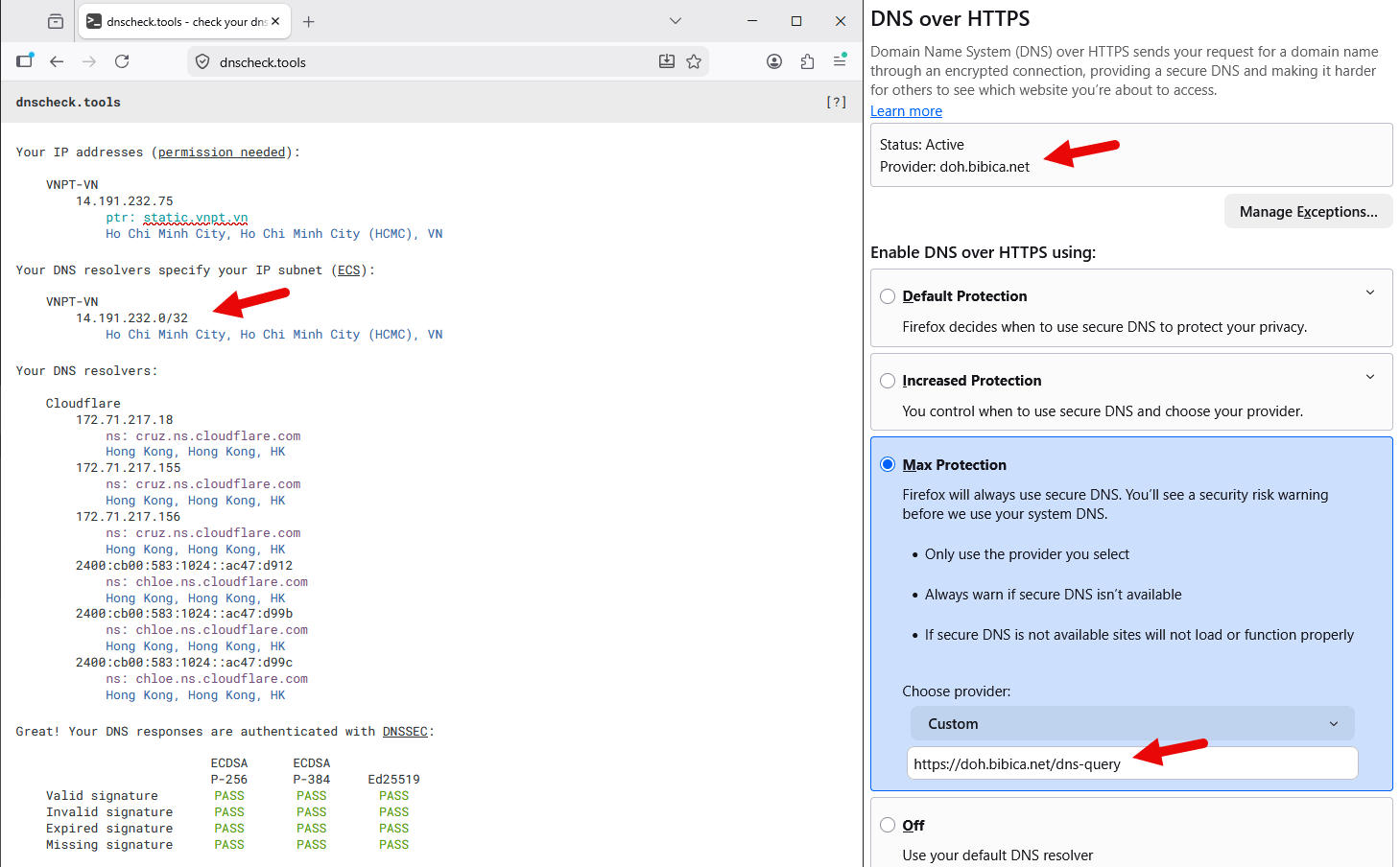Open Learn more about DNS over HTTPS

tap(906, 111)
